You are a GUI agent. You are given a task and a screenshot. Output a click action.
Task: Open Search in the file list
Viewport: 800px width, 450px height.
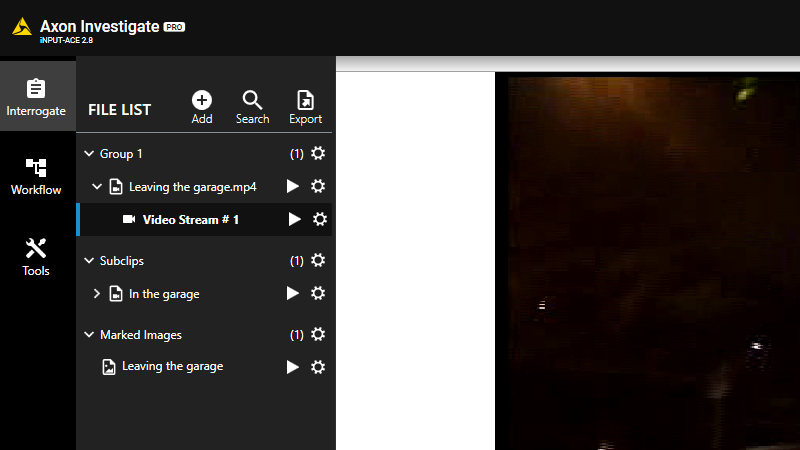(x=253, y=107)
